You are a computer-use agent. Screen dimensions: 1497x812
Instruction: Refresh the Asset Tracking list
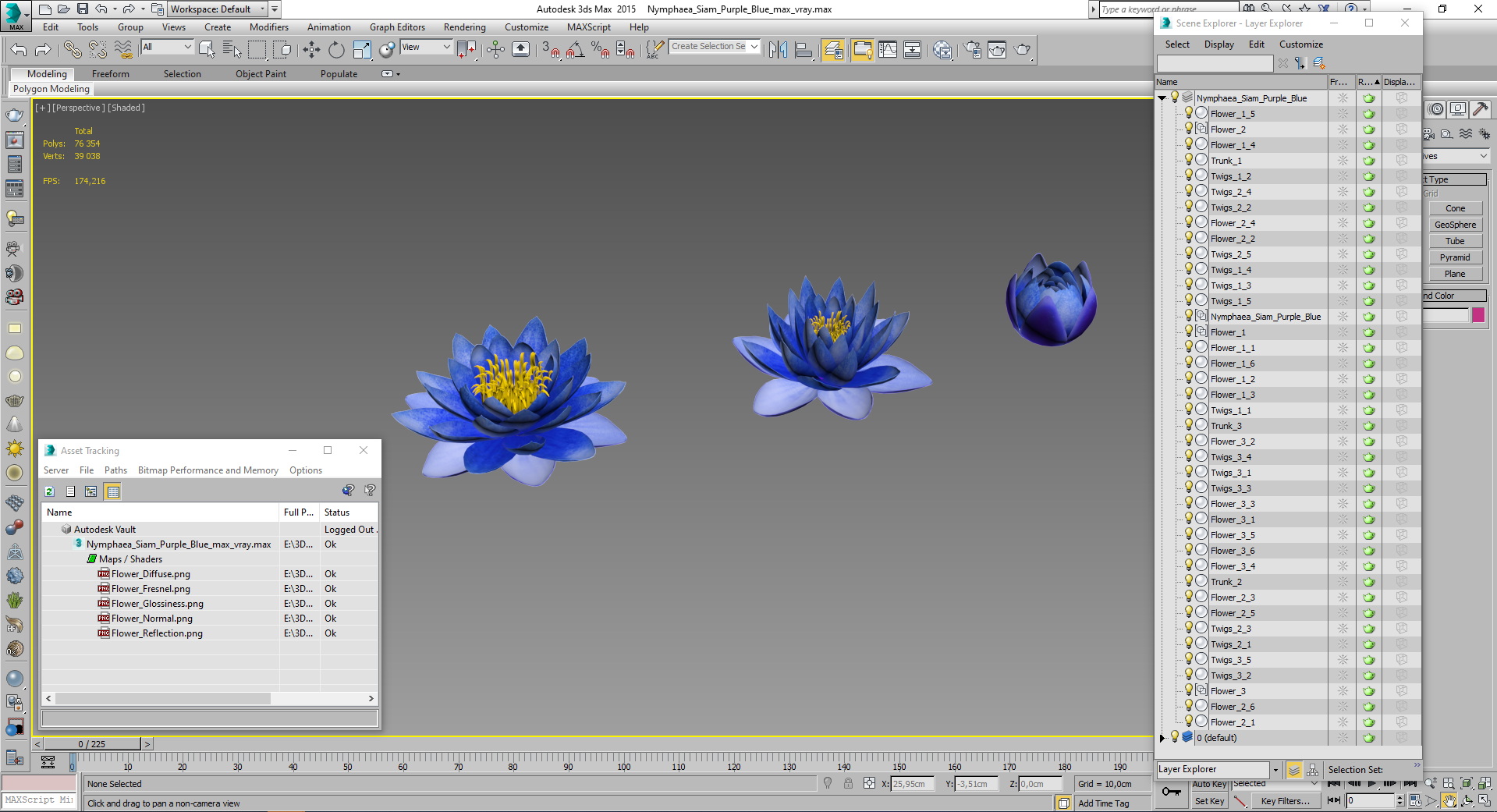point(49,491)
